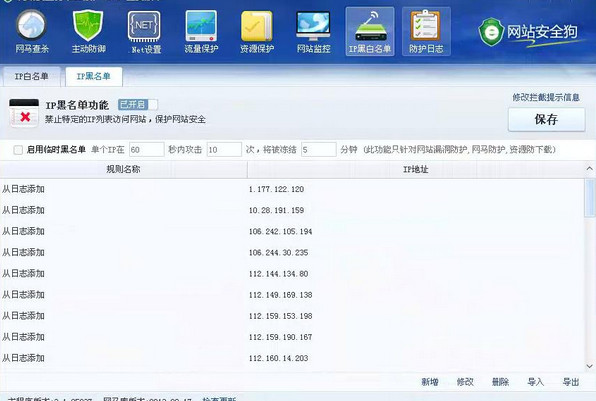Open the 资源保护 folder icon
The width and height of the screenshot is (596, 401).
click(x=257, y=32)
